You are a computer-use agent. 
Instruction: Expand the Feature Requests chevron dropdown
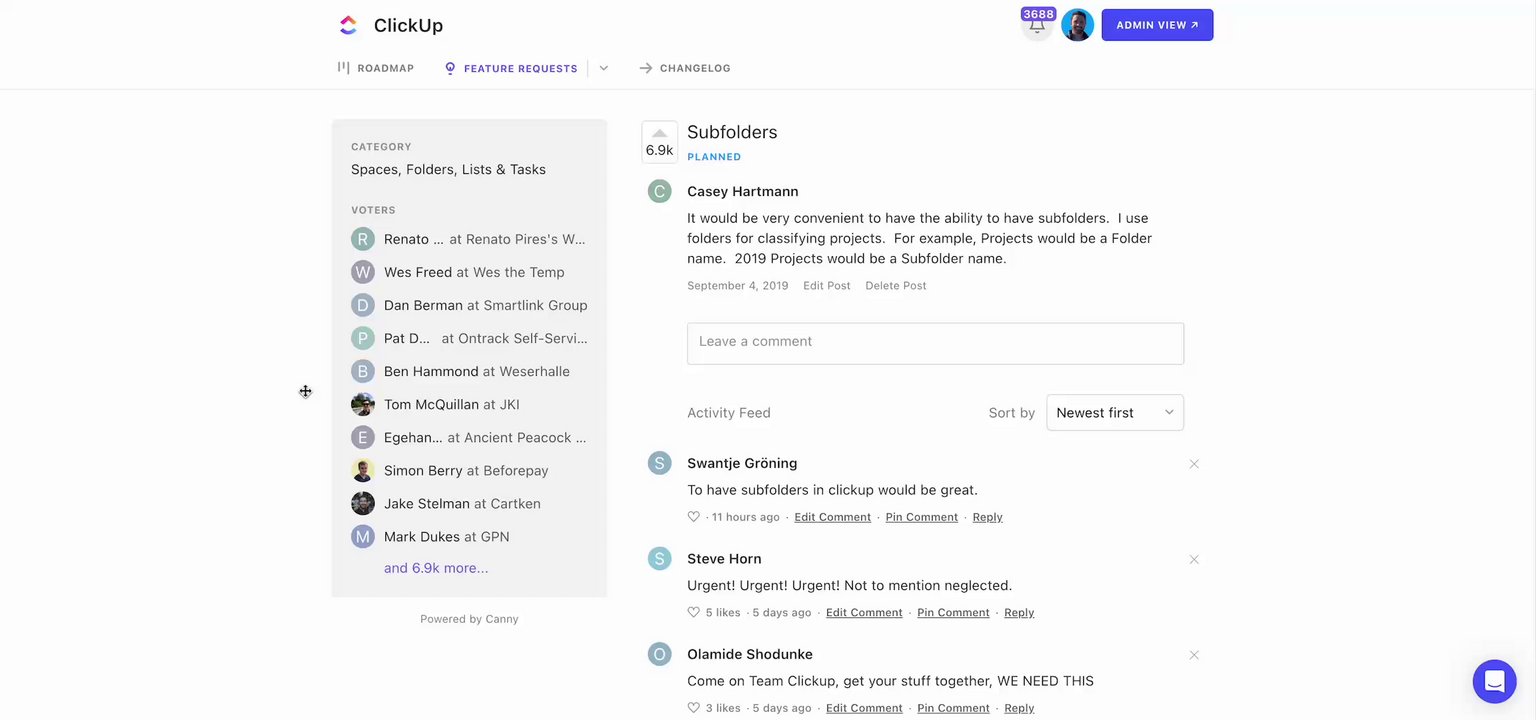pyautogui.click(x=604, y=68)
